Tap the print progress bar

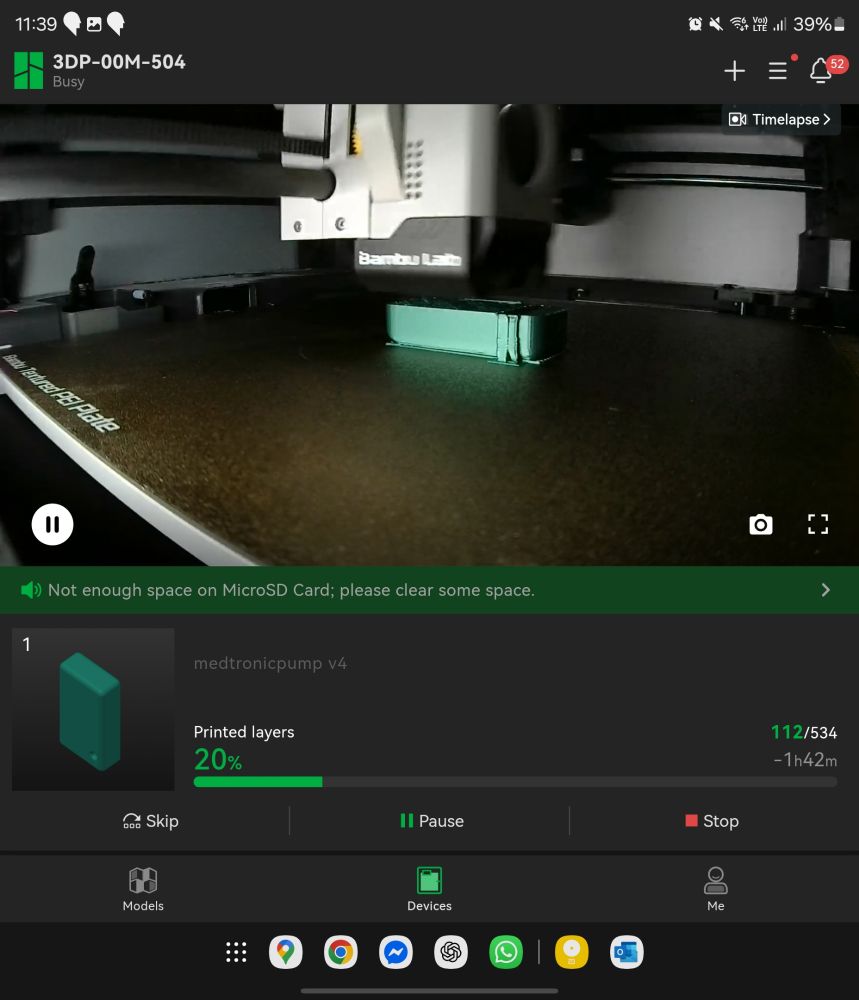tap(515, 782)
